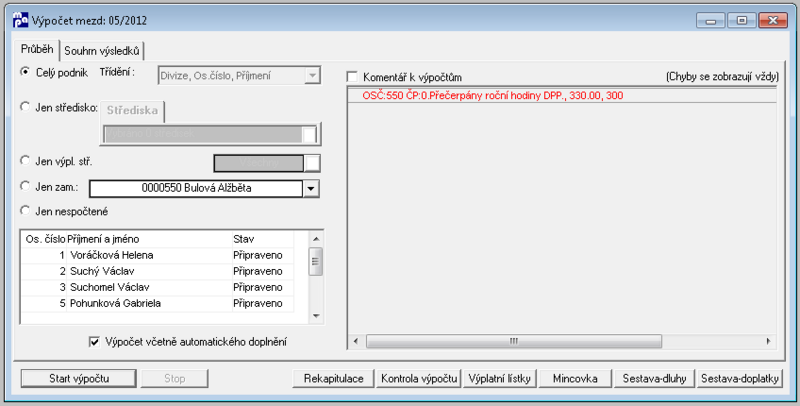Select the Pohunková Gabriela row

tap(158, 303)
